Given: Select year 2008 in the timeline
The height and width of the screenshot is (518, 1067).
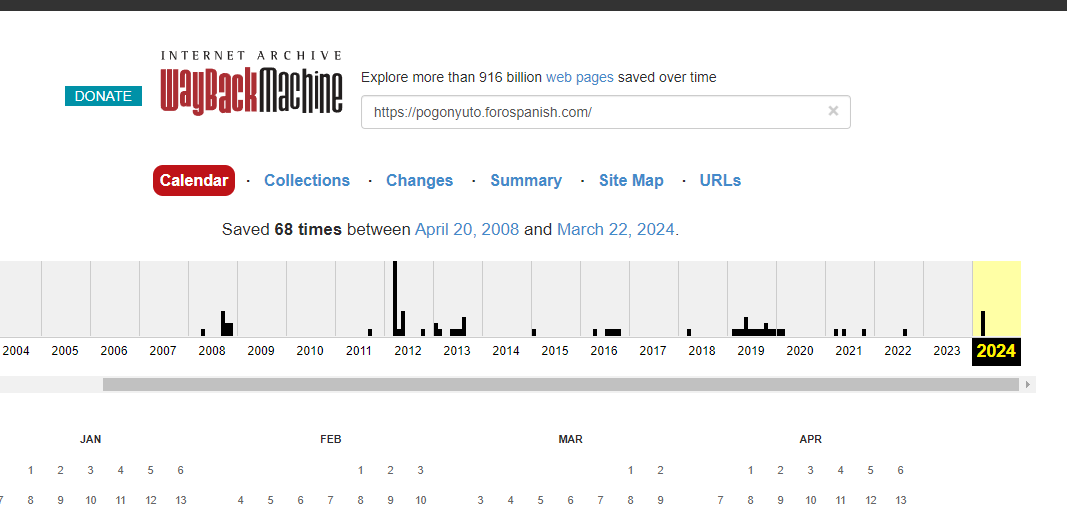Looking at the screenshot, I should tap(212, 351).
